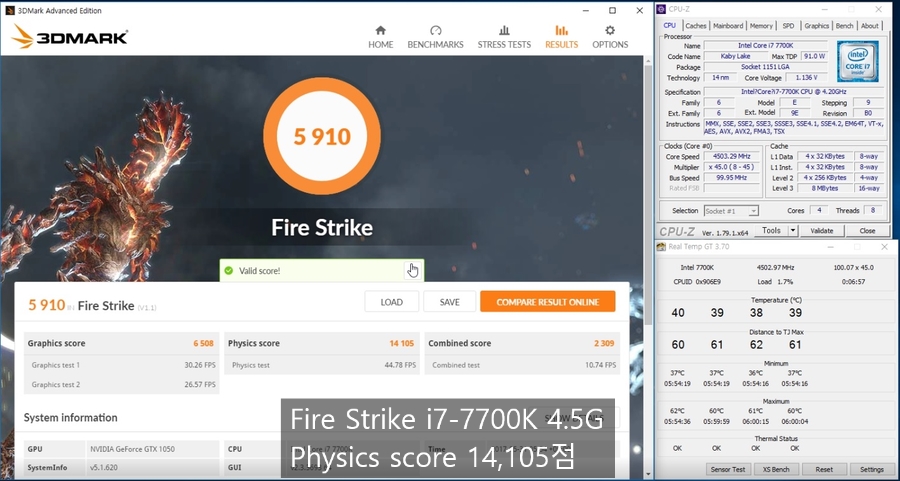
Task: Click the Name field Intel Core i7 7700K
Action: tap(765, 45)
